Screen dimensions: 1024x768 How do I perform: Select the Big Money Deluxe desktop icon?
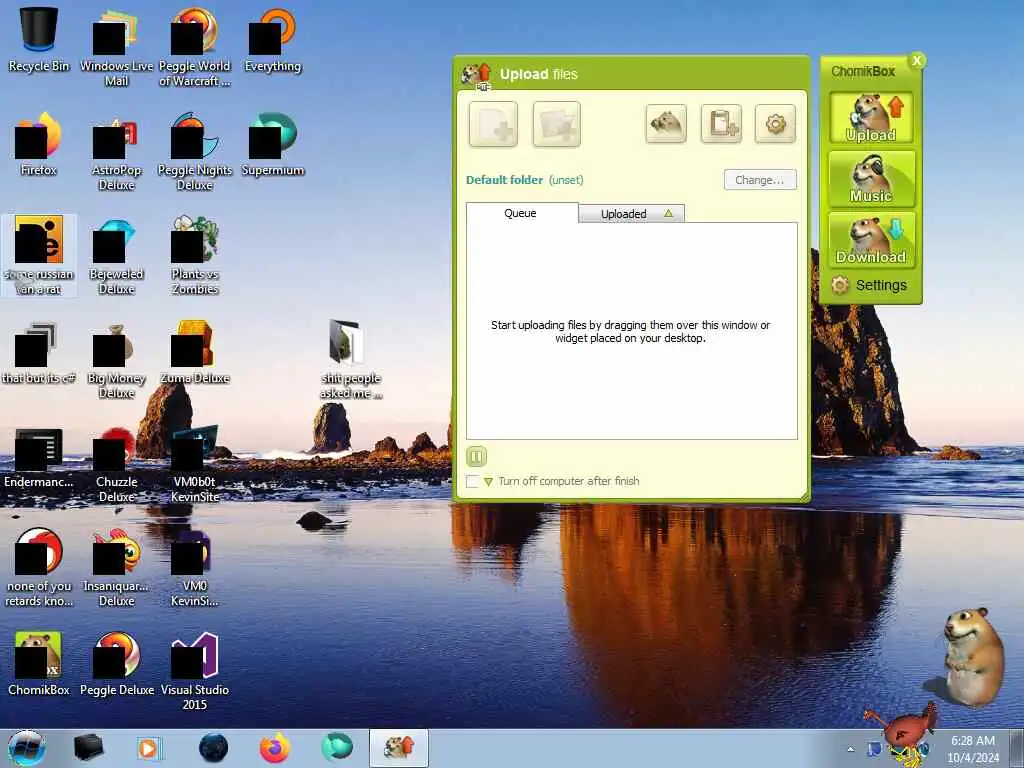tap(116, 359)
